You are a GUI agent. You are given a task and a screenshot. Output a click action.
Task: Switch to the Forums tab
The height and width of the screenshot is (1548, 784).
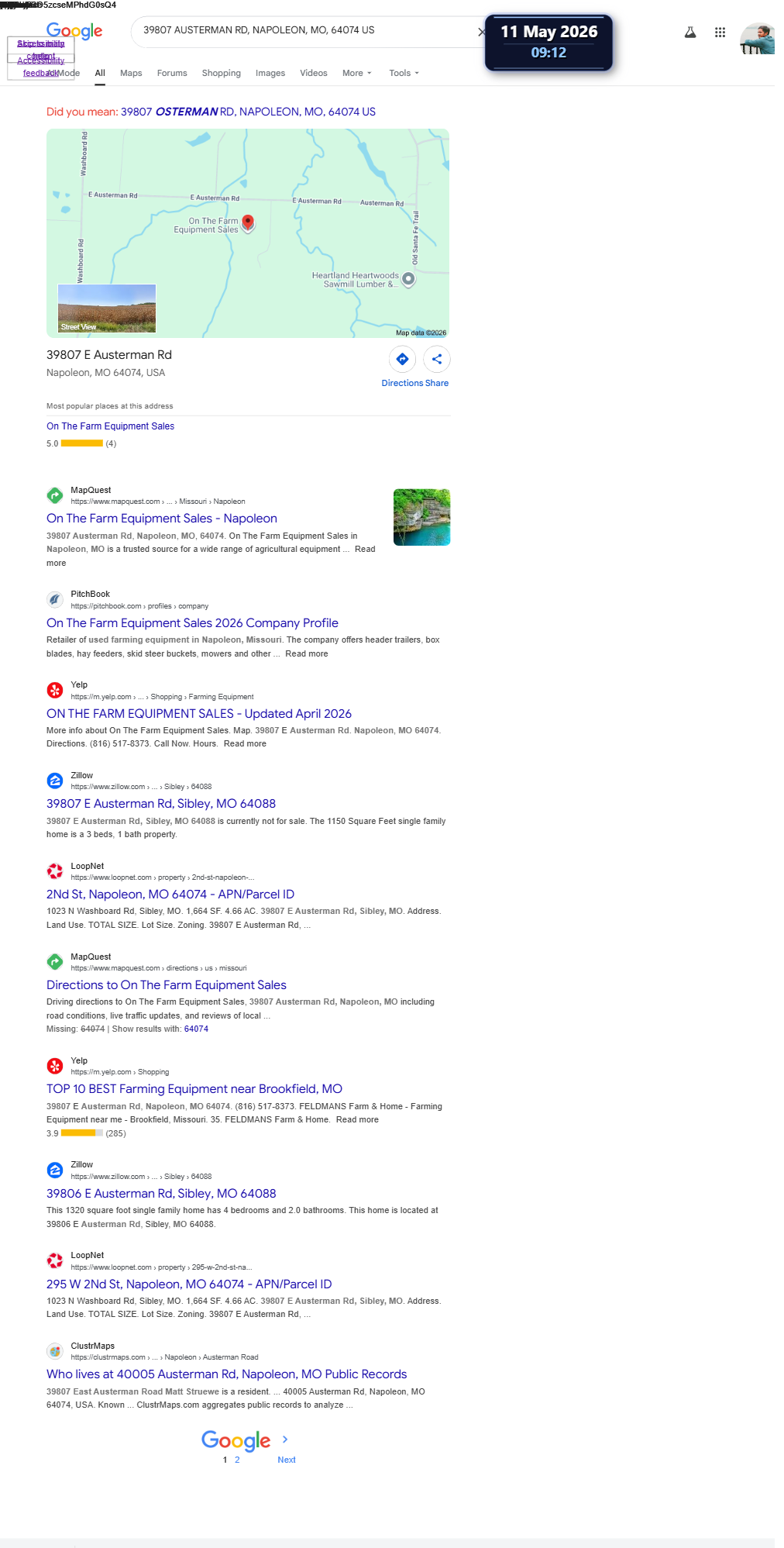tap(172, 73)
